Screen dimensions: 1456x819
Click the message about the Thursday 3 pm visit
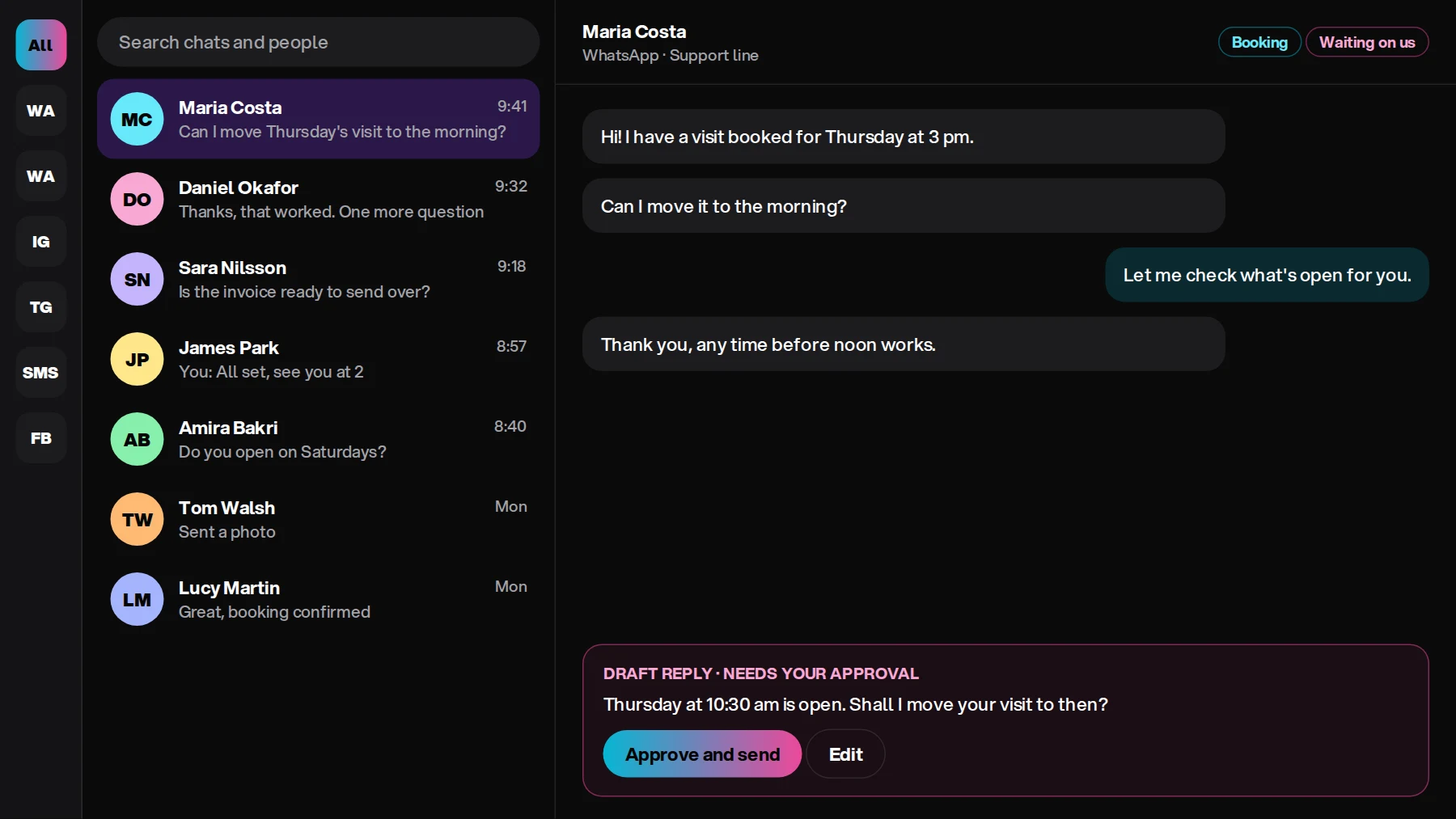point(904,137)
